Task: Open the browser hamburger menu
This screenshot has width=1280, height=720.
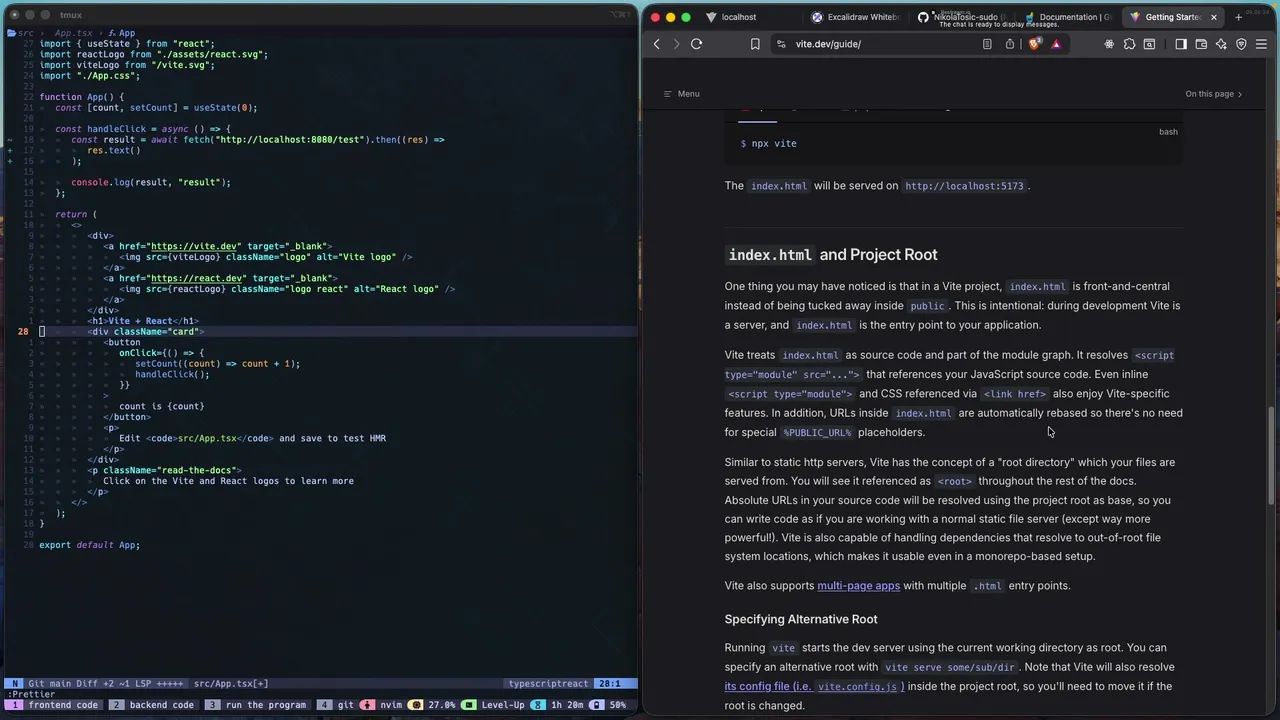Action: click(x=1261, y=44)
